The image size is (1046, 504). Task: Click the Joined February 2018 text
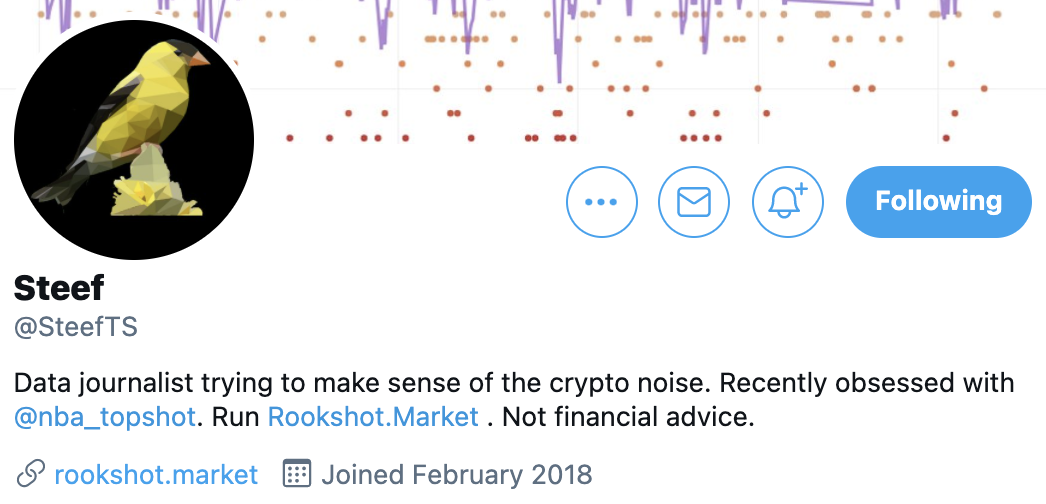coord(456,473)
